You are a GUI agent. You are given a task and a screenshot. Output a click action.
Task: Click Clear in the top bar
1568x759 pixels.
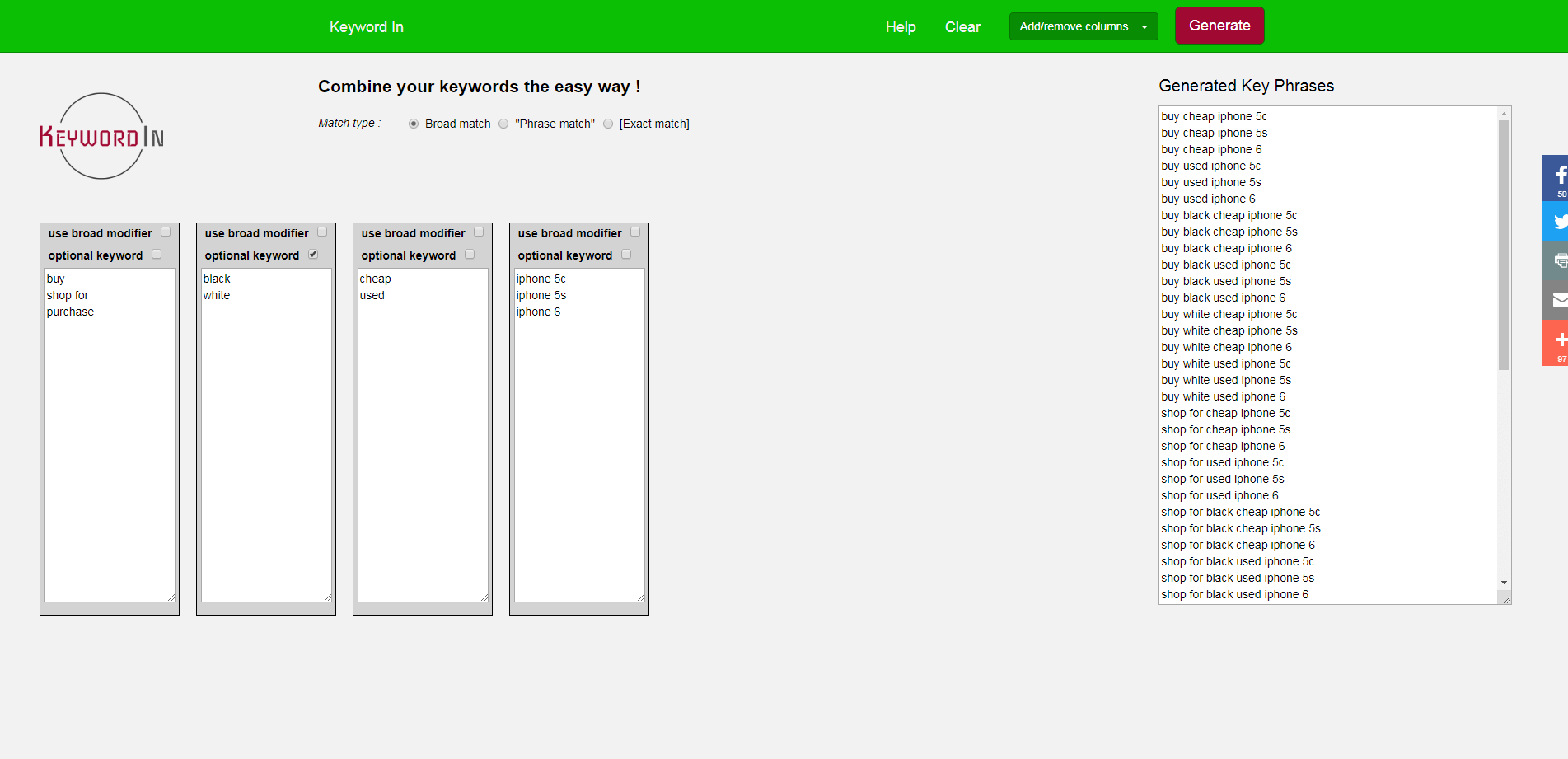pos(962,27)
